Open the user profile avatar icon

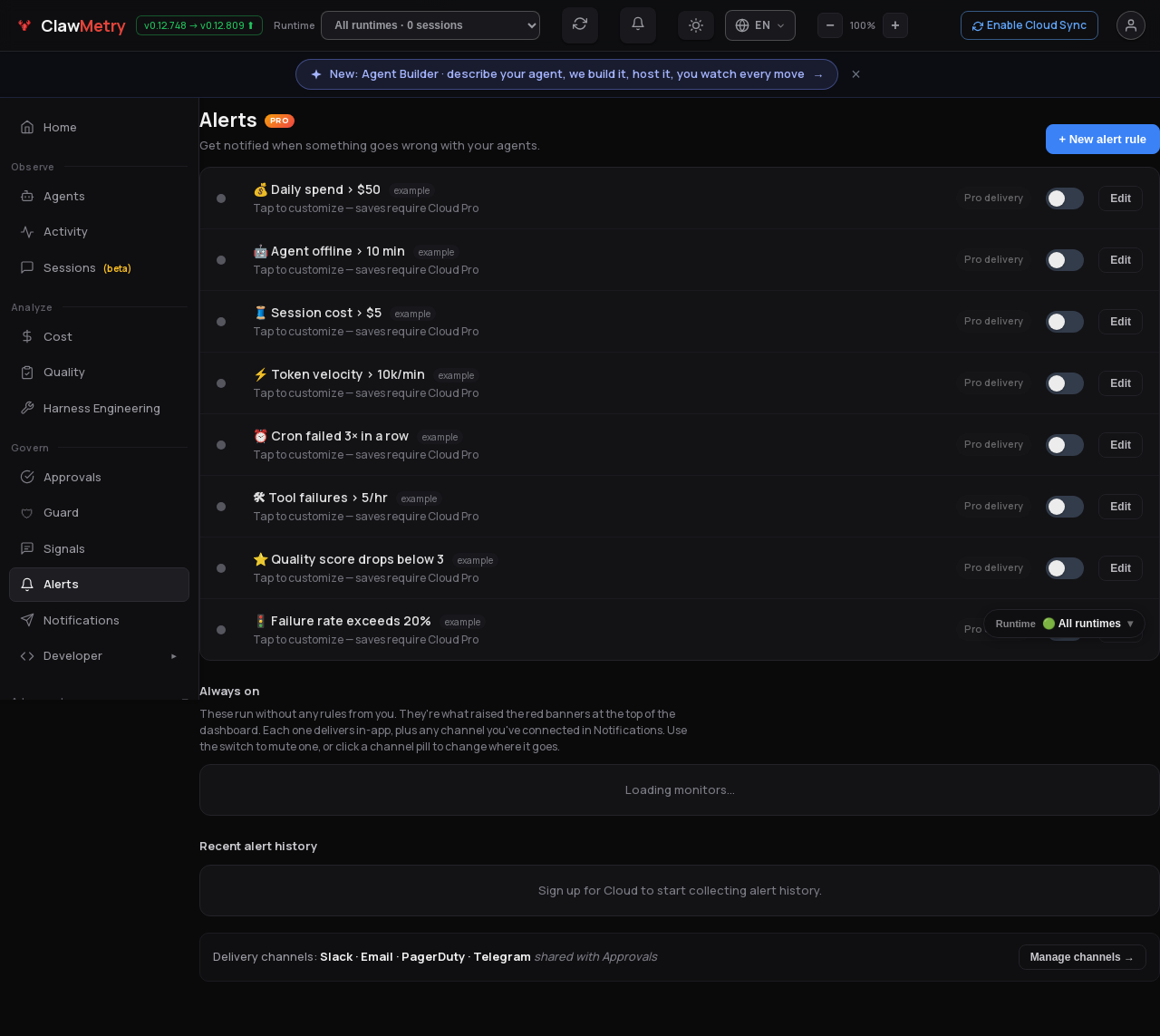click(x=1131, y=25)
